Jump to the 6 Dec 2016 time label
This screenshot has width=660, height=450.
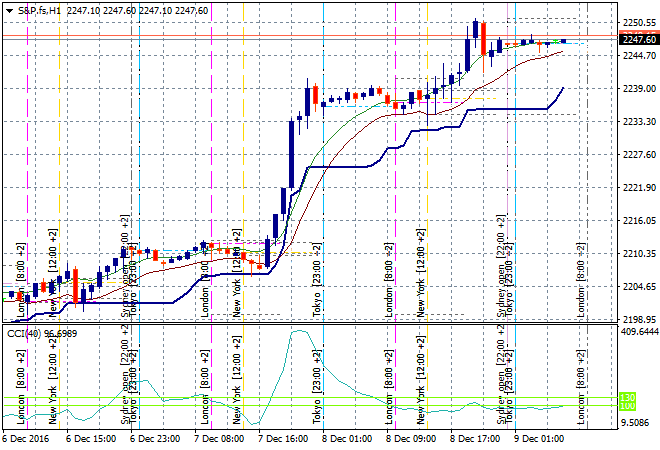27,438
